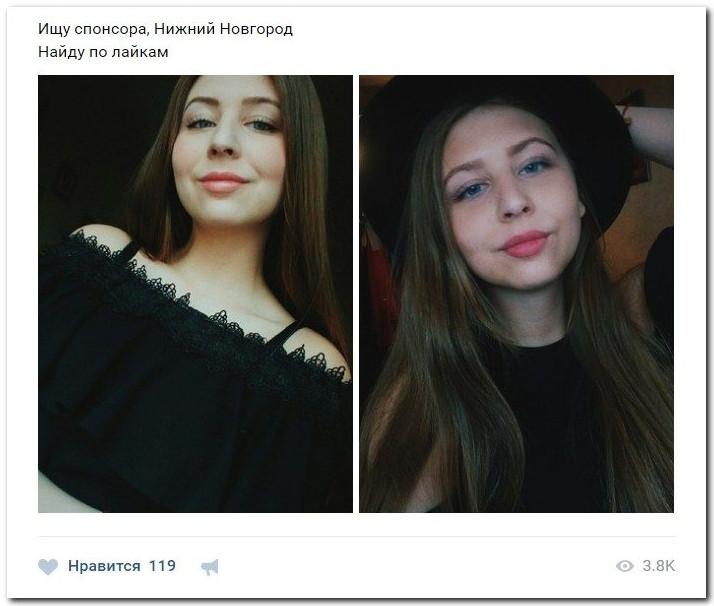Share the post using the megaphone icon

pyautogui.click(x=210, y=567)
